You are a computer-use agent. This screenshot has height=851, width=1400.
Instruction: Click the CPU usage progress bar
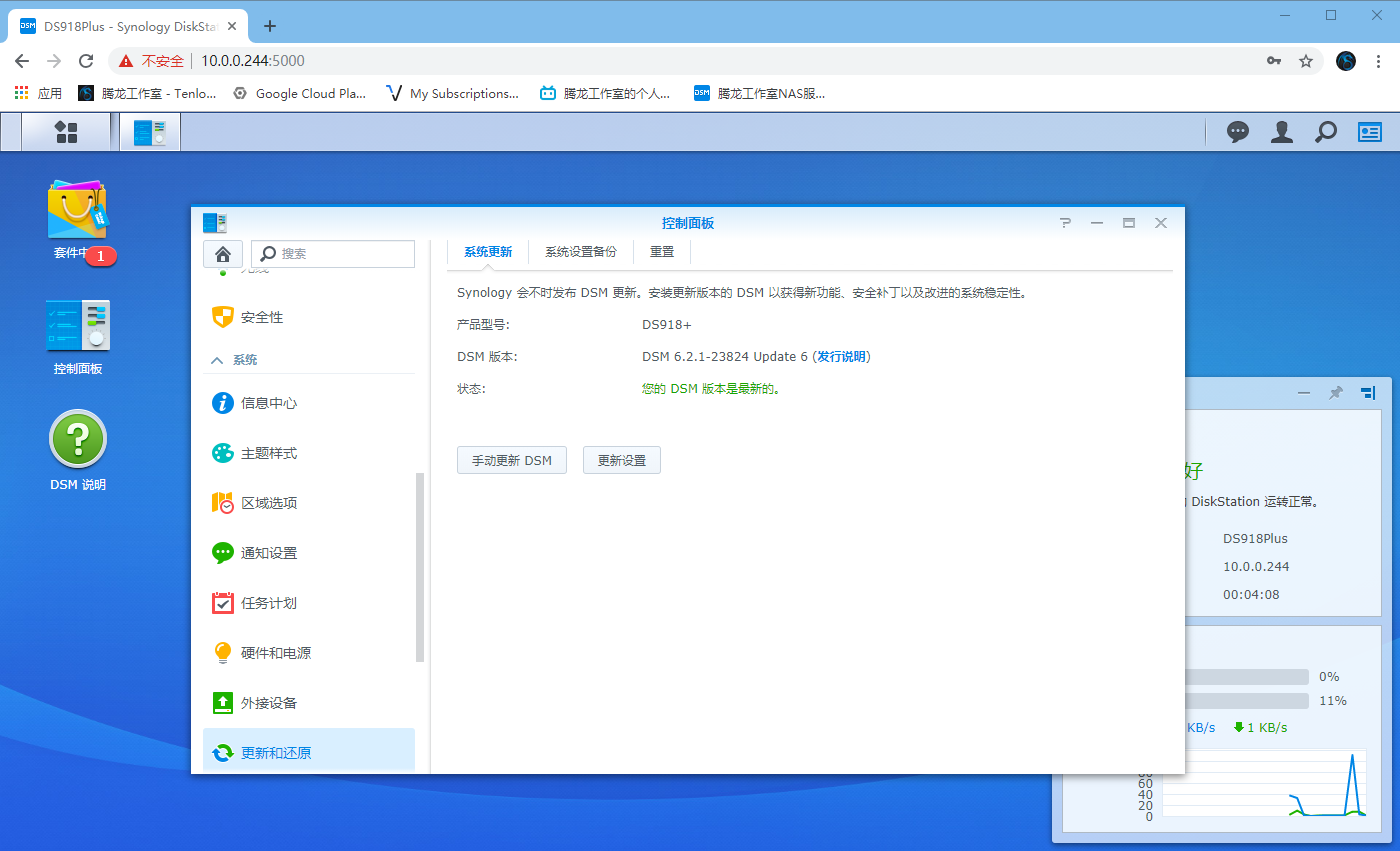pos(1246,677)
